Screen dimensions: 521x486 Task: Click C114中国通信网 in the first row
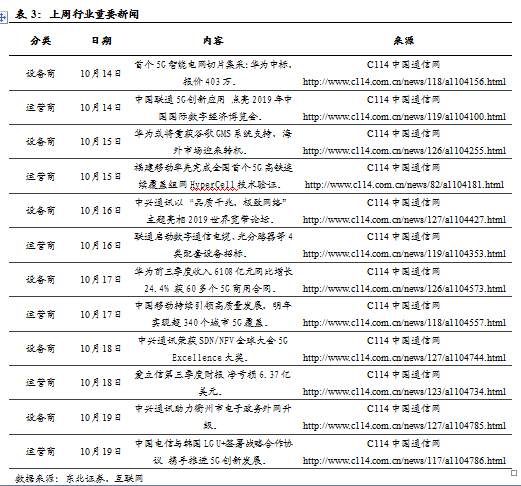point(404,64)
